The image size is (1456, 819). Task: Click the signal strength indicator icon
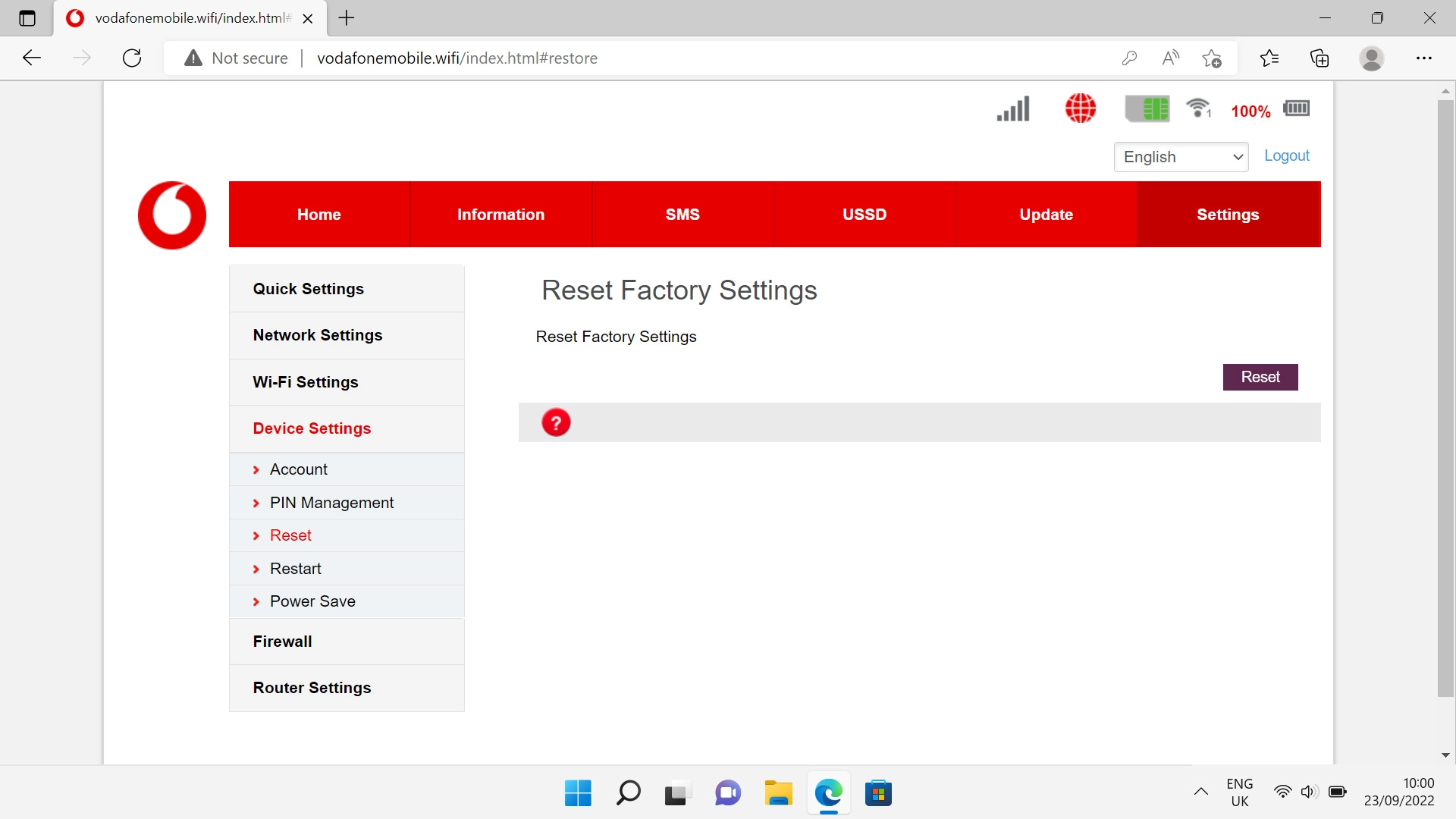click(1012, 108)
